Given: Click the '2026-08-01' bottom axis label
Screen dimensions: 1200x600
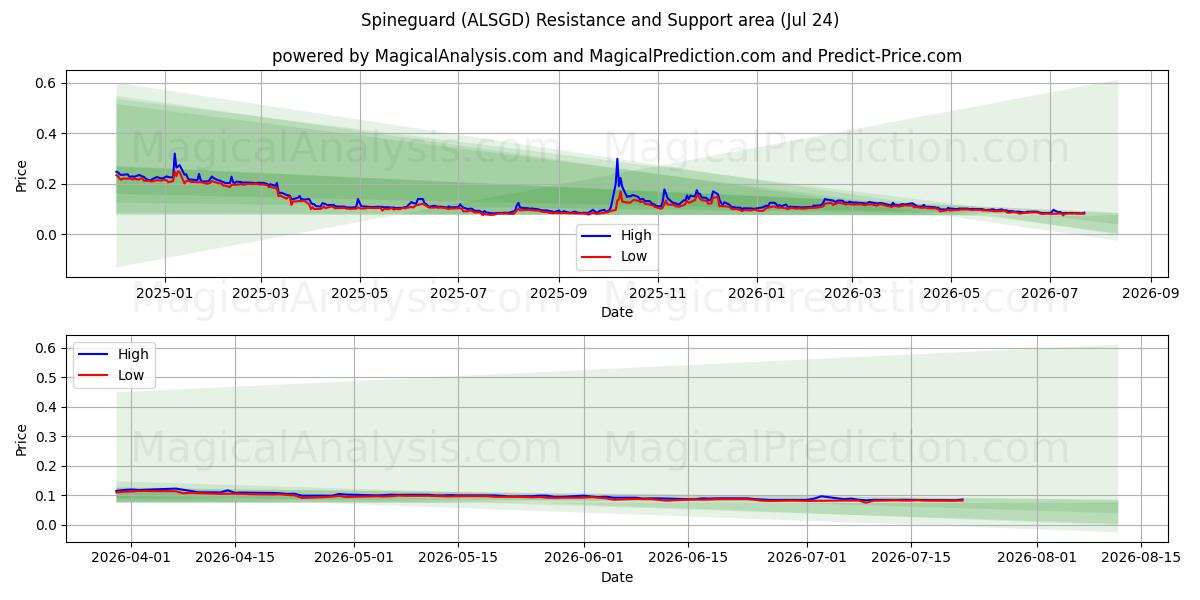Looking at the screenshot, I should [x=1037, y=558].
